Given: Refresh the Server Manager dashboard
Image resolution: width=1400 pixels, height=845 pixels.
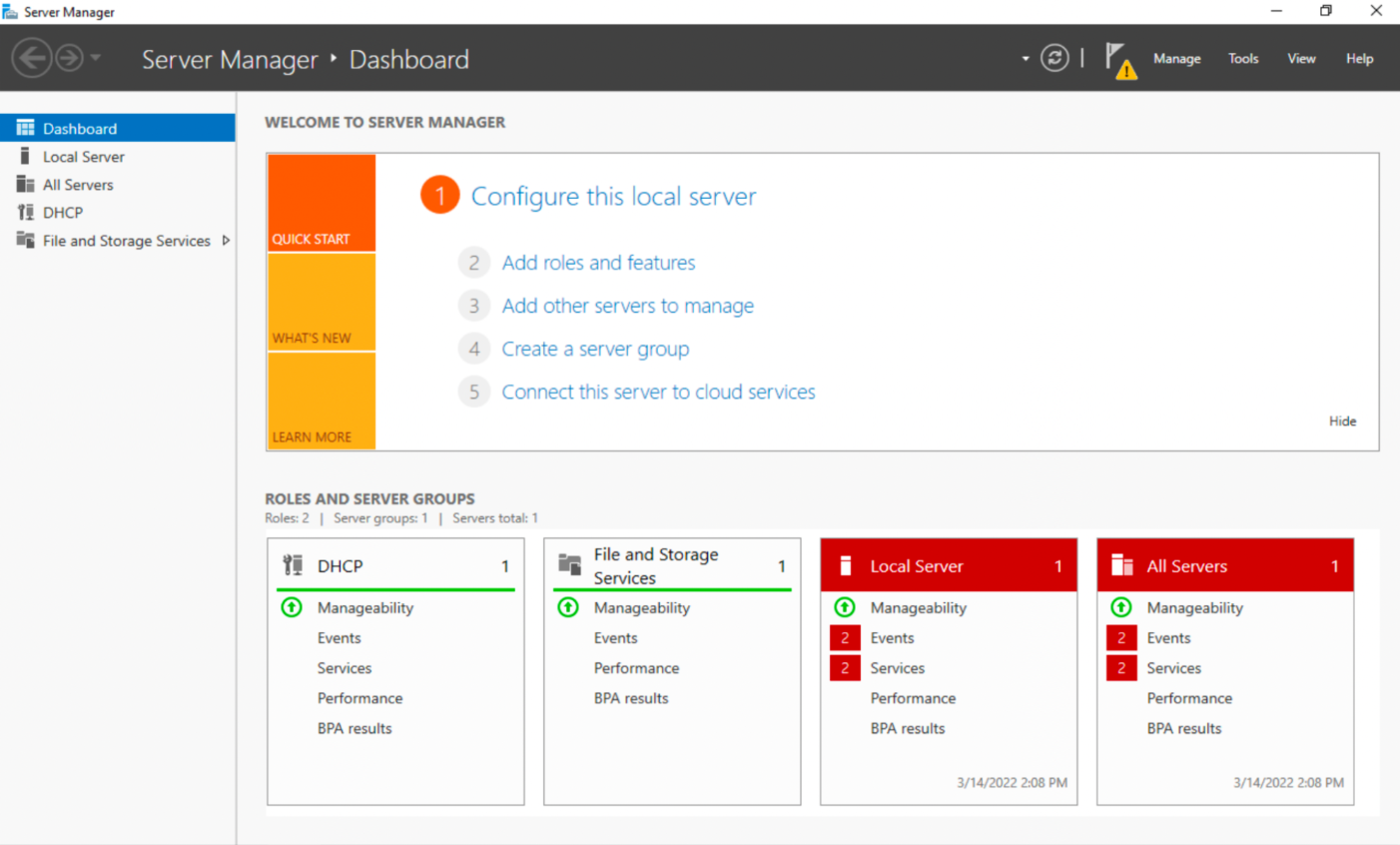Looking at the screenshot, I should click(x=1054, y=58).
